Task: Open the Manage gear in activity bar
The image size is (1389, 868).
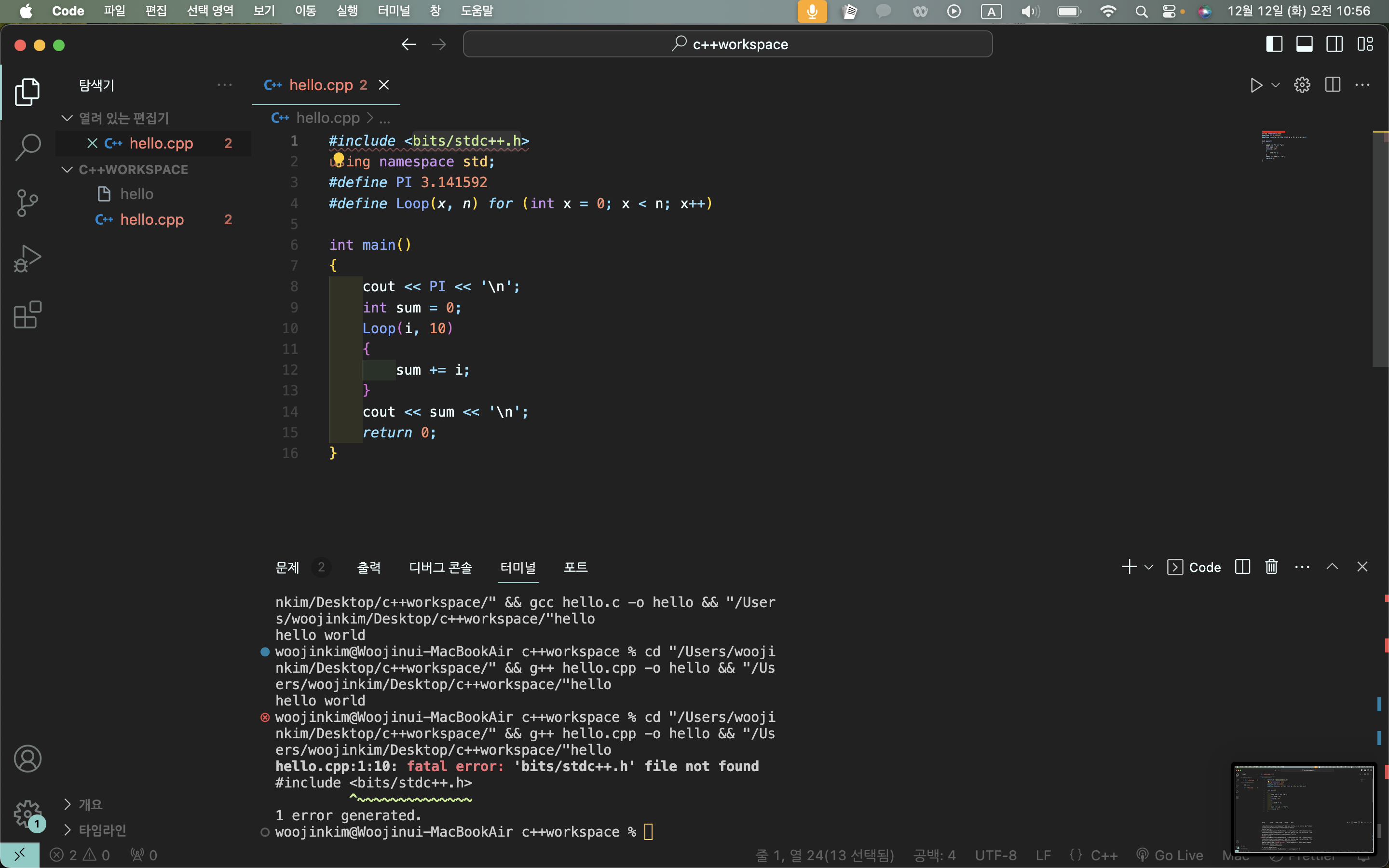Action: point(27,814)
